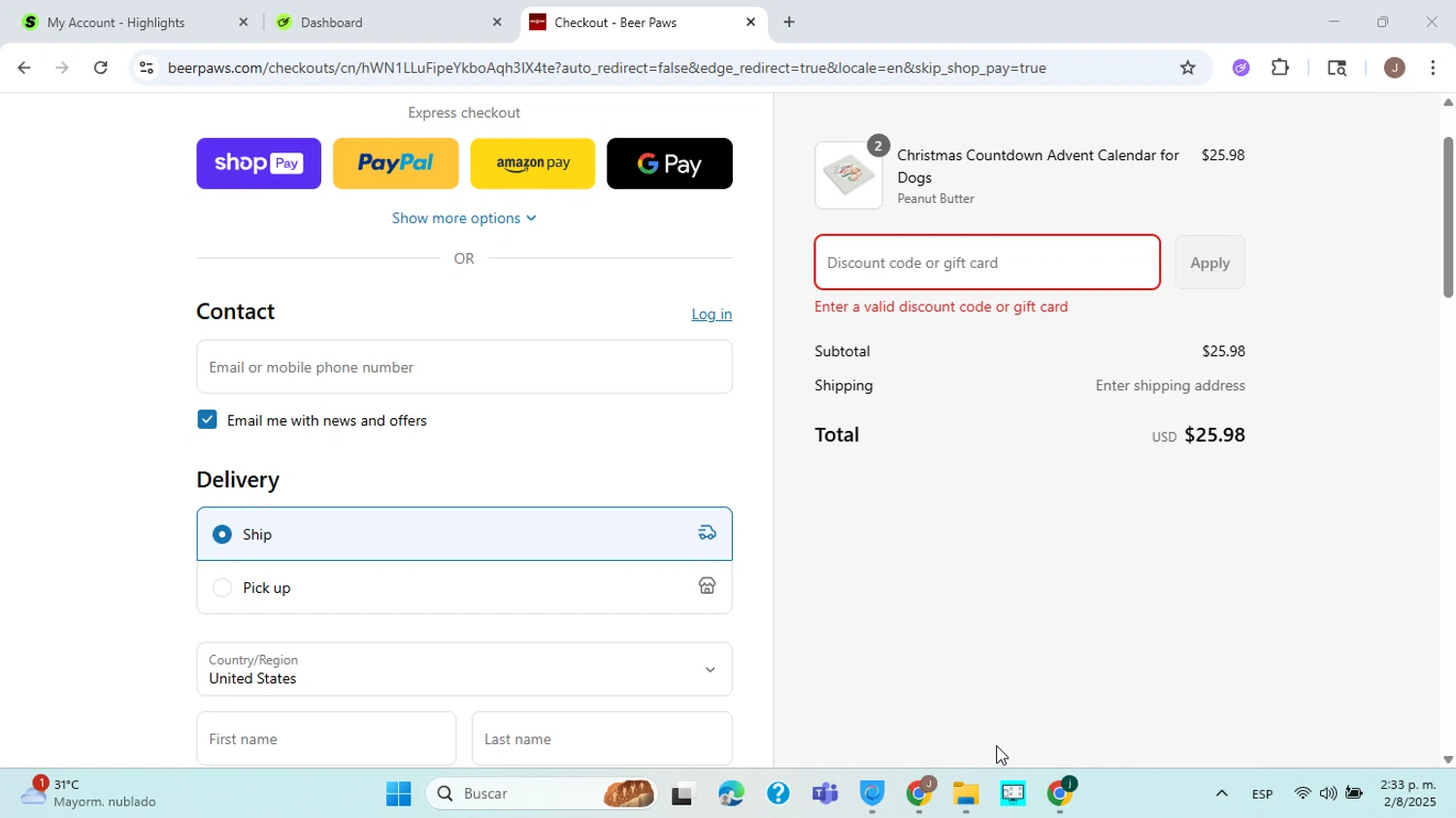View site information icon in address bar
This screenshot has width=1456, height=818.
(x=146, y=68)
